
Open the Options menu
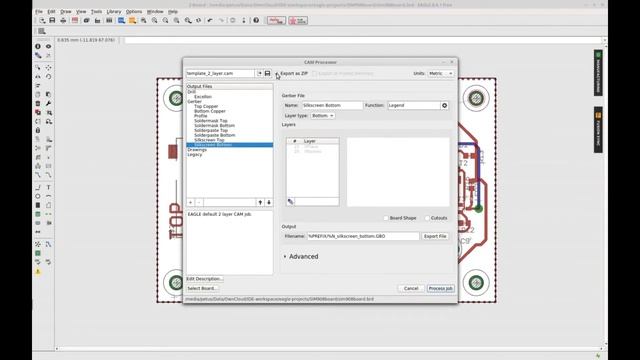tap(133, 11)
